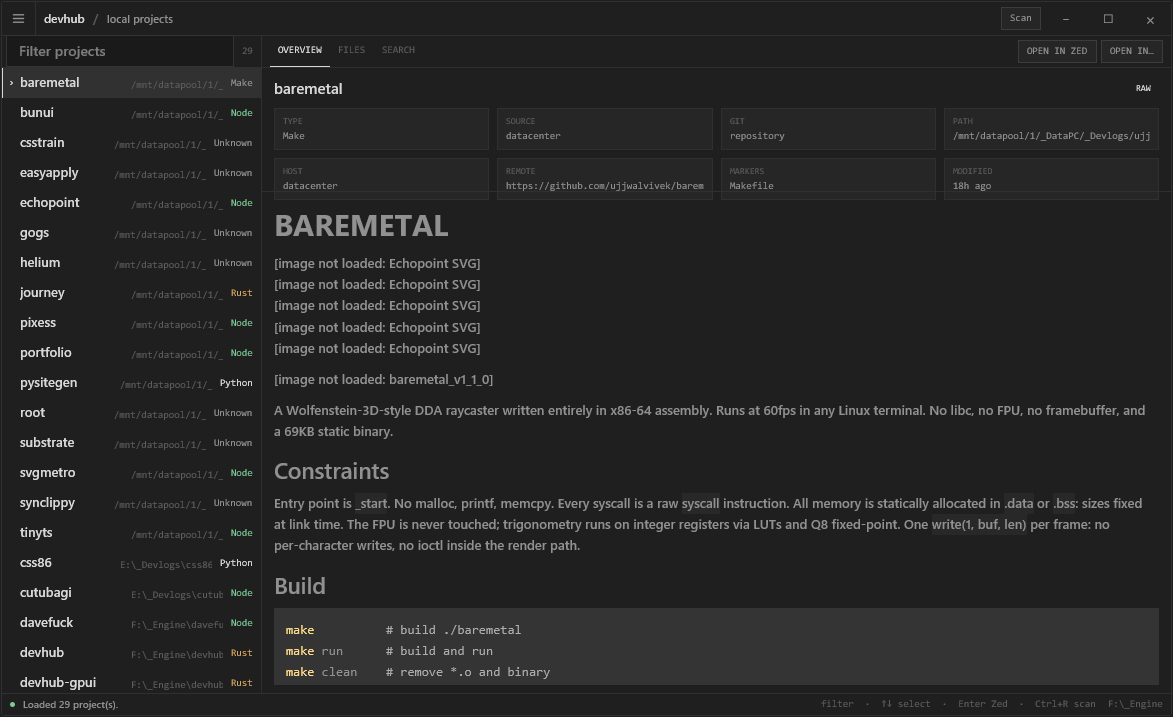Viewport: 1173px width, 717px height.
Task: Click the BAREMETAL readme heading
Action: tap(361, 225)
